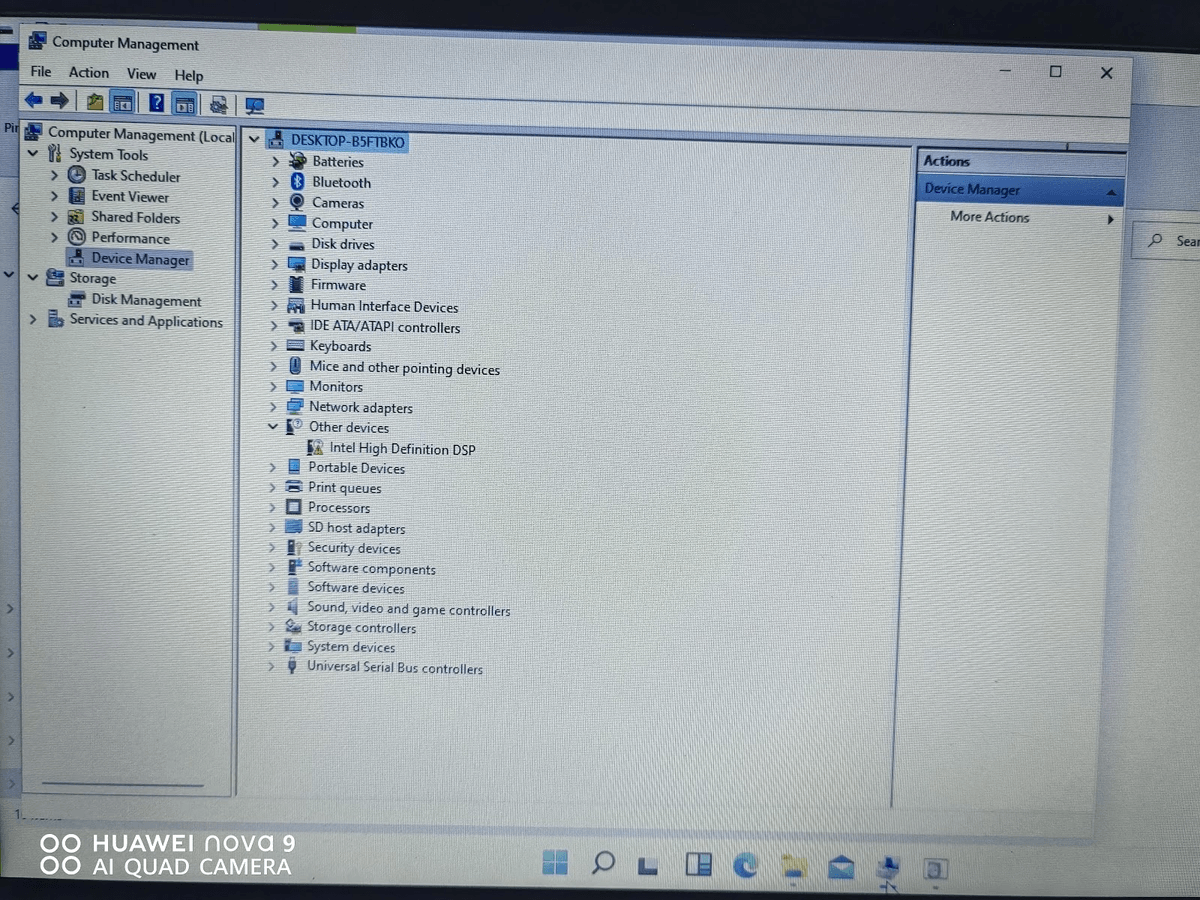This screenshot has height=900, width=1200.
Task: Click the Scan for hardware changes icon
Action: [254, 103]
